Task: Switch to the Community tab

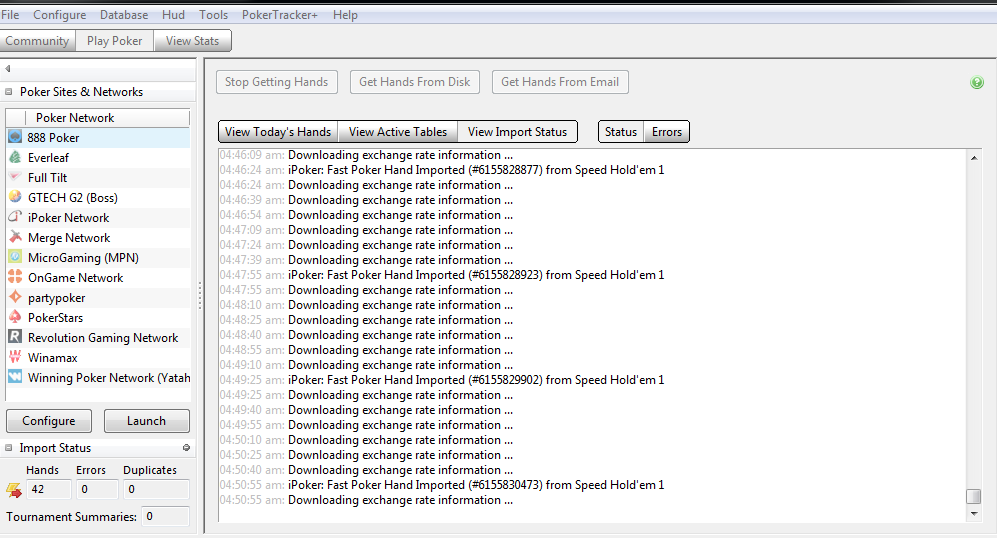Action: 37,41
